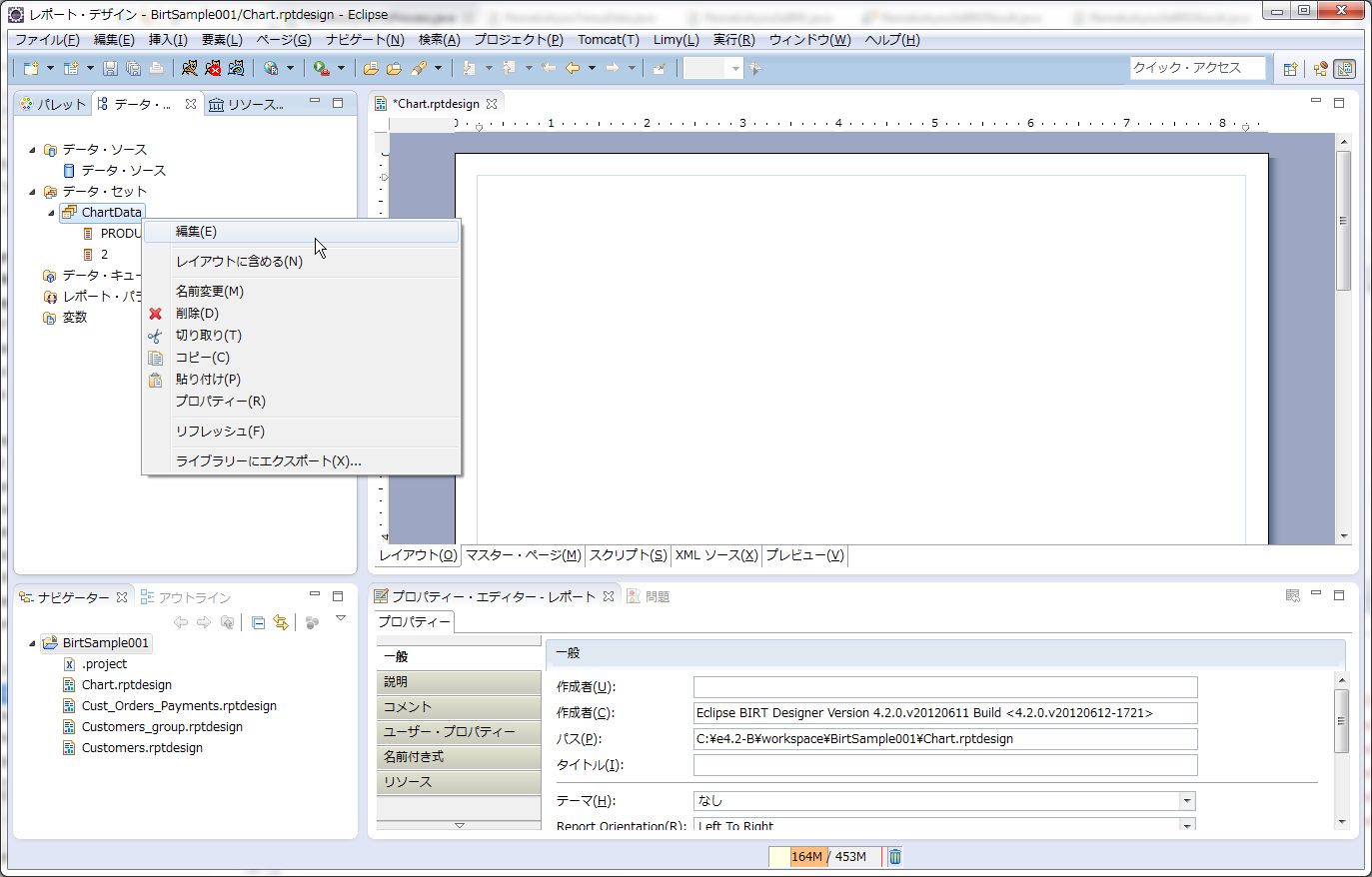The image size is (1372, 877).
Task: Click the yellow back navigation arrow
Action: pos(573,68)
